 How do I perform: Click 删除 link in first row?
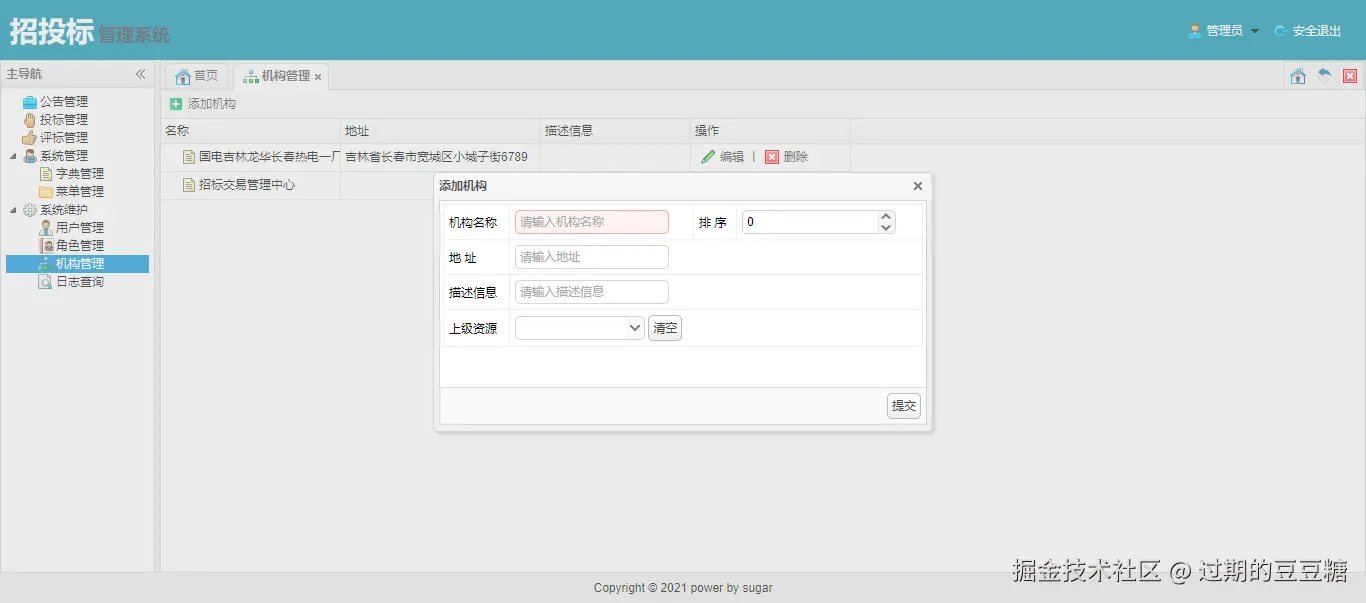tap(796, 157)
